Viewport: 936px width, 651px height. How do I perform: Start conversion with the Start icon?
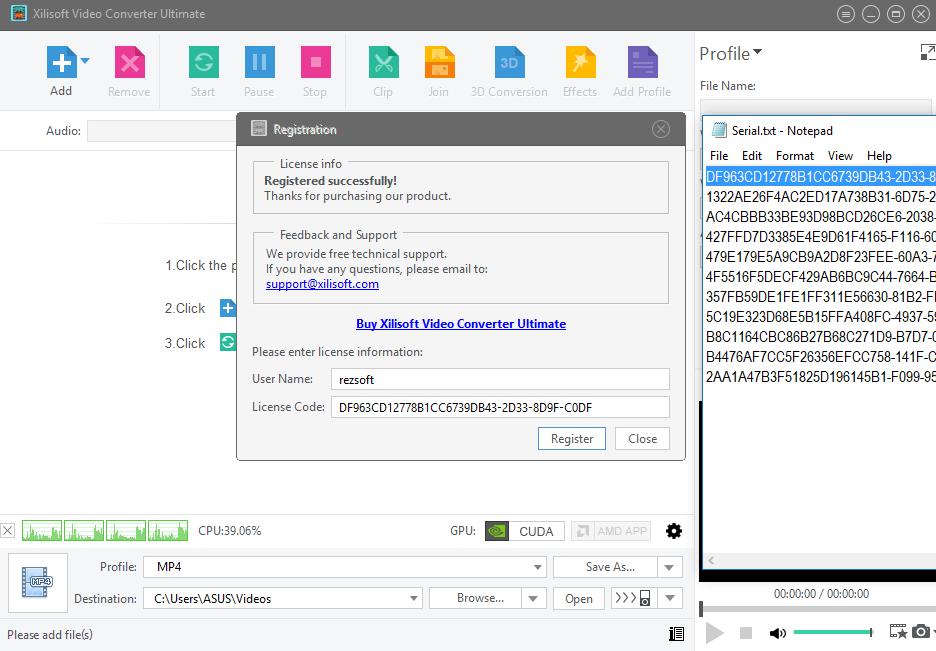[204, 62]
